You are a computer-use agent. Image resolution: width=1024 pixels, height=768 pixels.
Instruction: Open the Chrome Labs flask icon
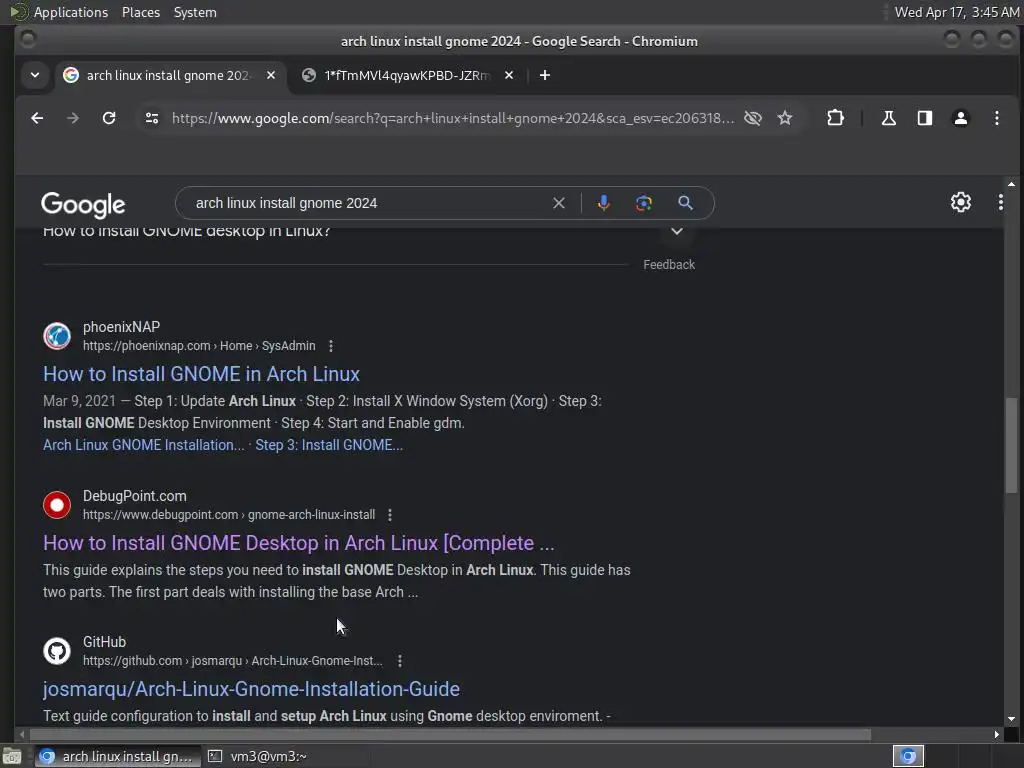tap(888, 118)
